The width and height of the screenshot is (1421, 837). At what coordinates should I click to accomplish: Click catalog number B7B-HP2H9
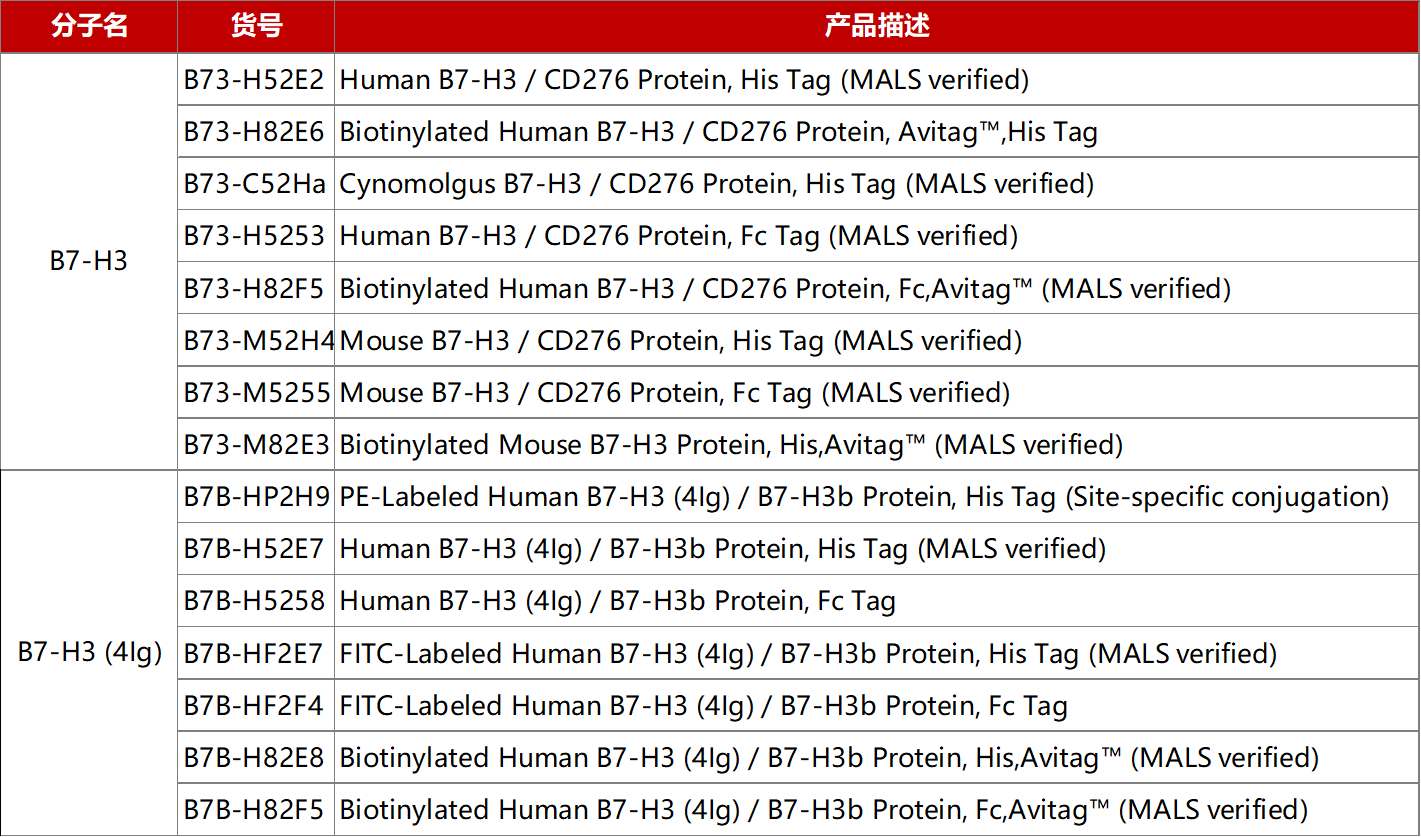(x=256, y=497)
